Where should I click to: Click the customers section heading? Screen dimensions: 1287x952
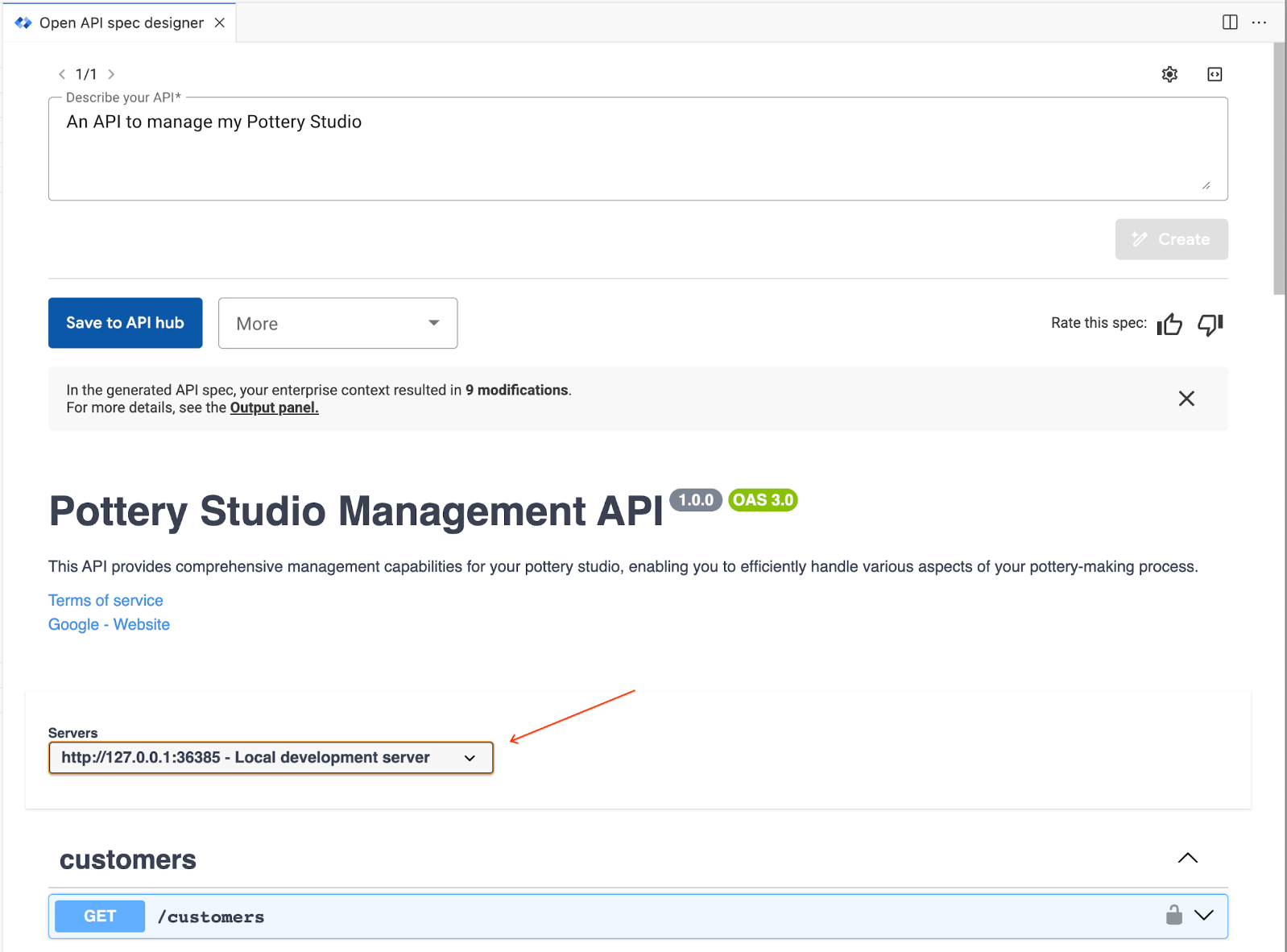click(128, 859)
